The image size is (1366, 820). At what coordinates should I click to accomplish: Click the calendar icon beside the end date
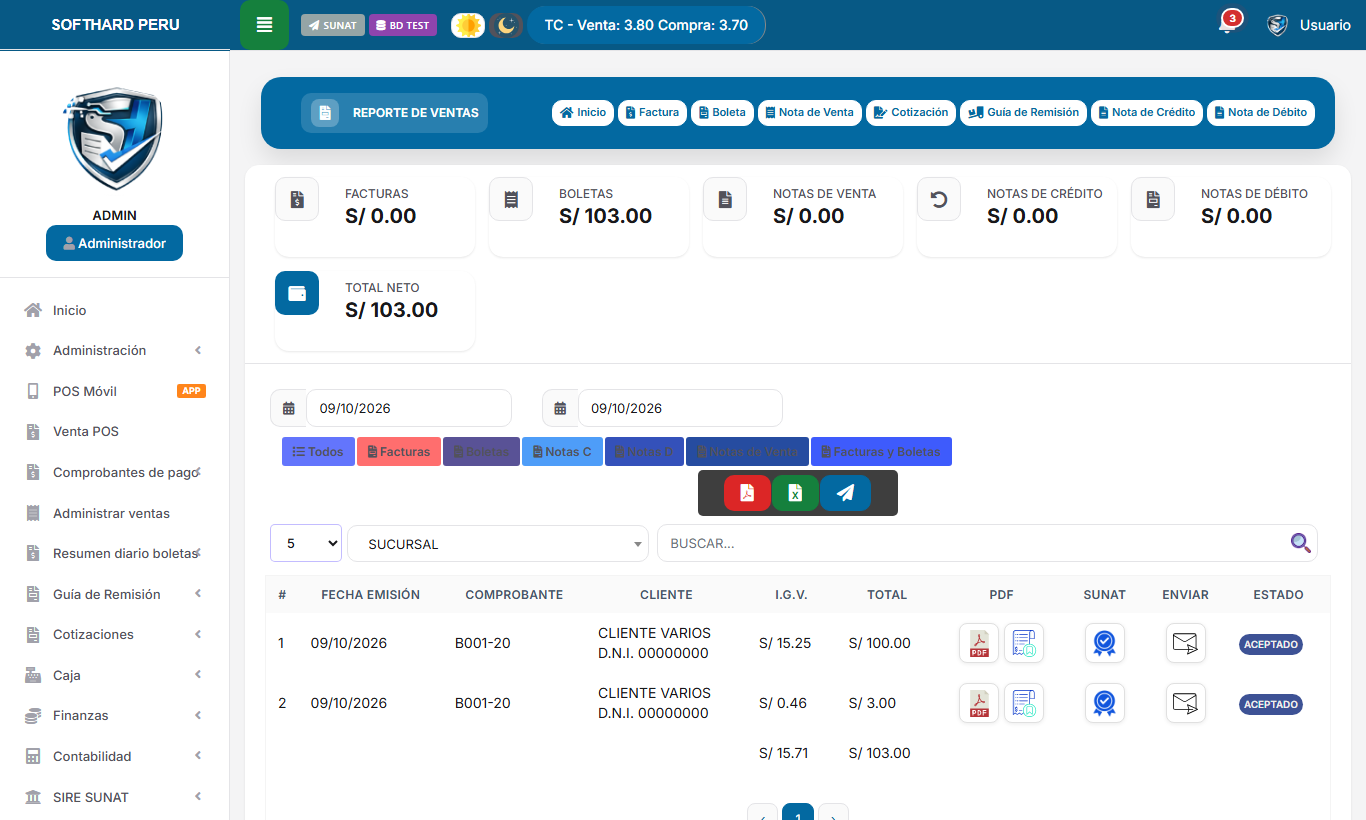(x=561, y=408)
